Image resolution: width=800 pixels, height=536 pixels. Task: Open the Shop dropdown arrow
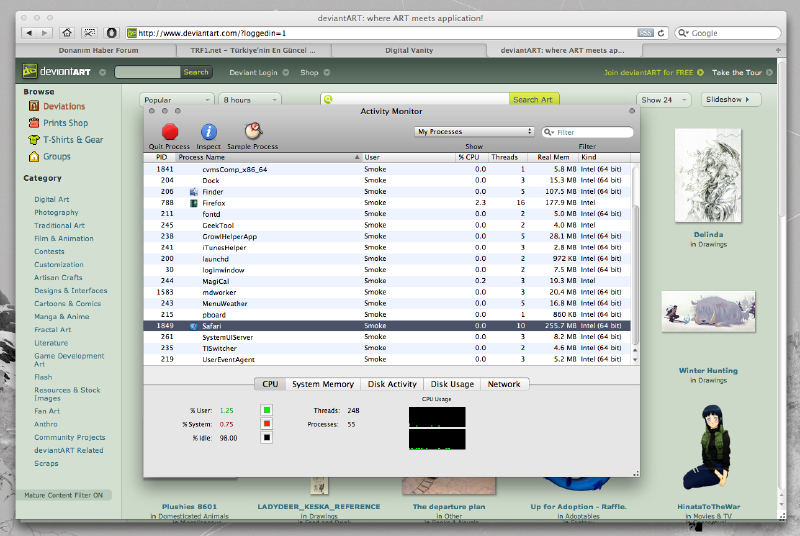tap(327, 72)
